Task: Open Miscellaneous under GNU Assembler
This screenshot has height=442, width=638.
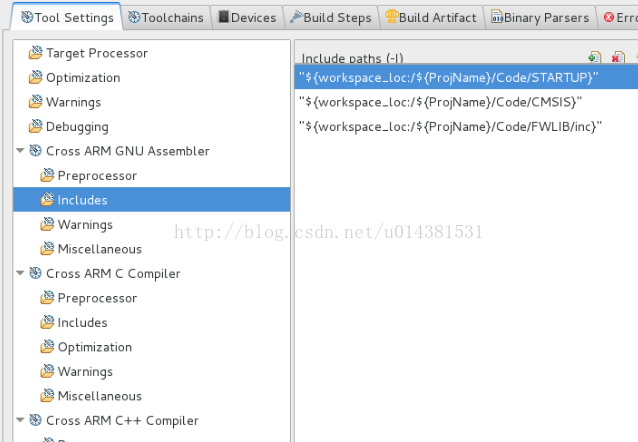Action: pyautogui.click(x=99, y=249)
